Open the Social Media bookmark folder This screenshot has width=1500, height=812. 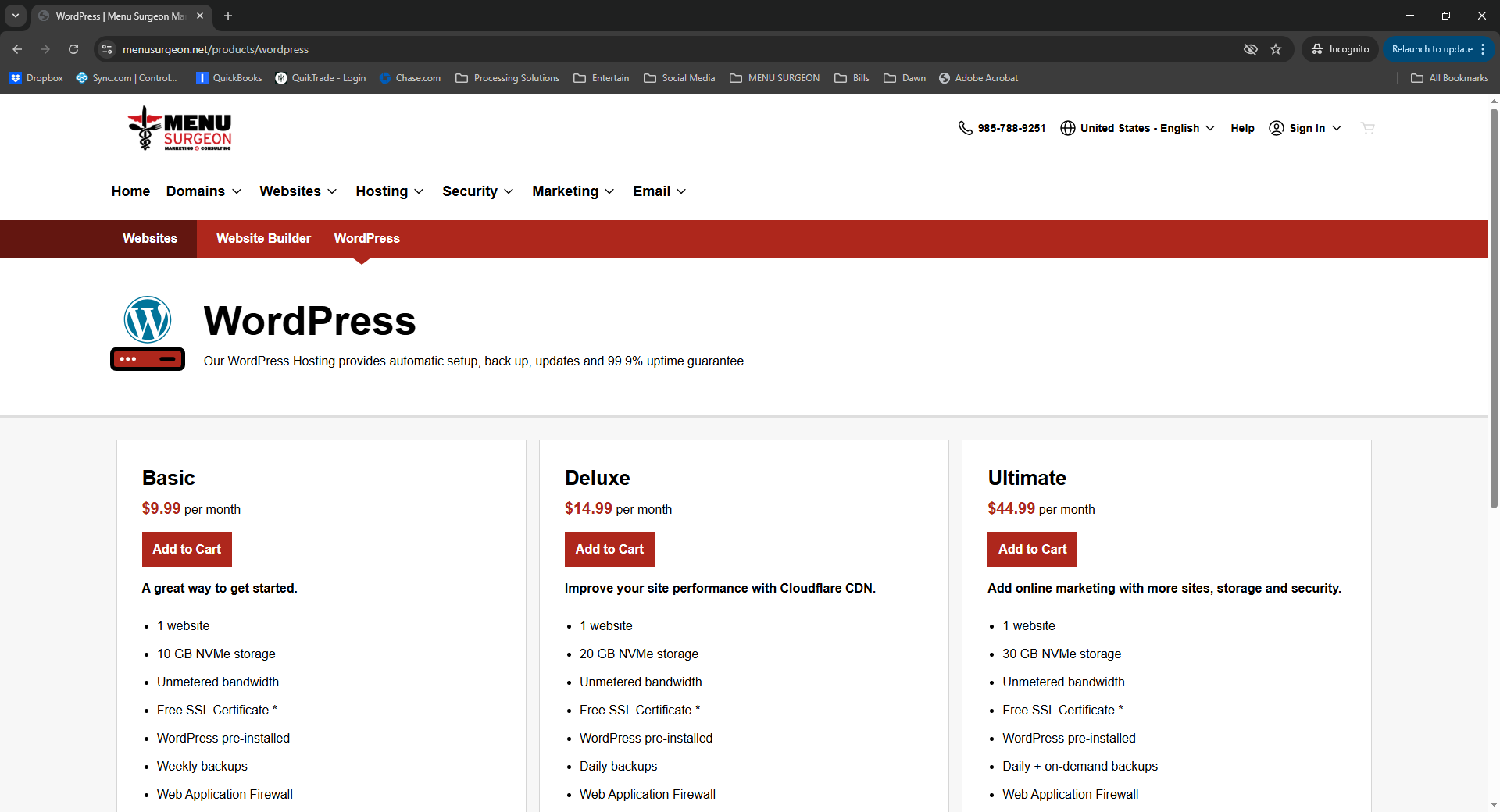coord(679,78)
